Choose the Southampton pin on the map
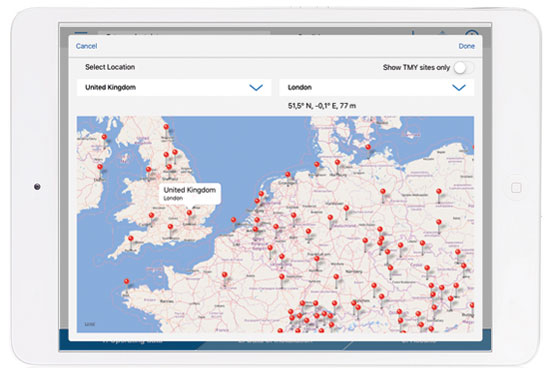555x368 pixels. [x=170, y=227]
